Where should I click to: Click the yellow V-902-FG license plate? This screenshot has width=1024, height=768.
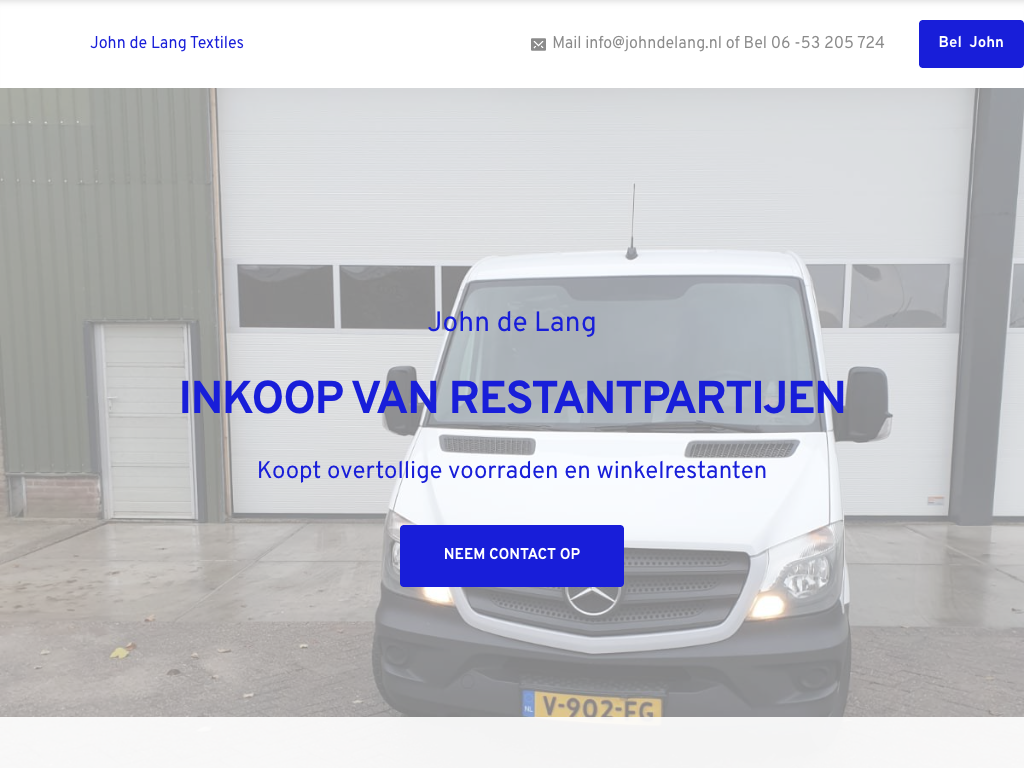pyautogui.click(x=592, y=705)
